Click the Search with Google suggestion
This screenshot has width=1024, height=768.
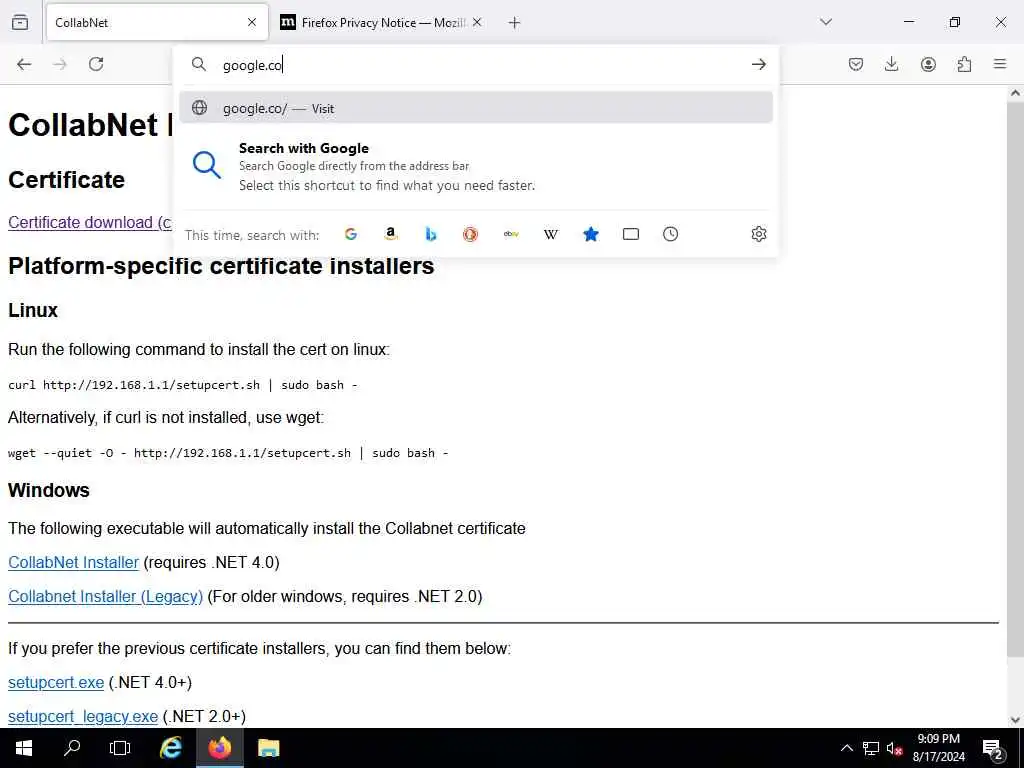point(476,167)
